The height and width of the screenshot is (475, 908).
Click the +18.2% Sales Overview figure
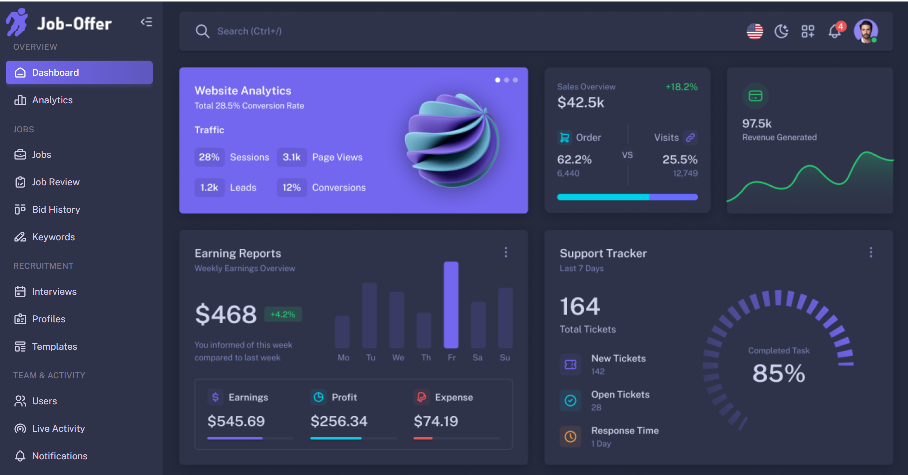pos(682,87)
